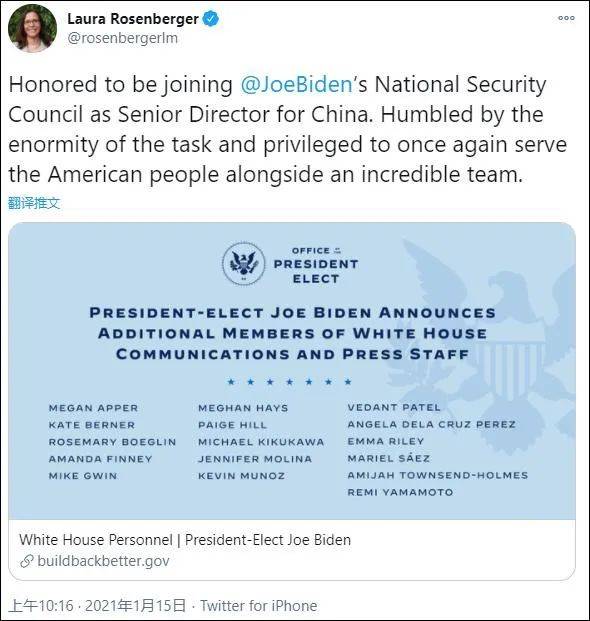The image size is (590, 621).
Task: Click the Twitter for iPhone source label
Action: (x=259, y=606)
